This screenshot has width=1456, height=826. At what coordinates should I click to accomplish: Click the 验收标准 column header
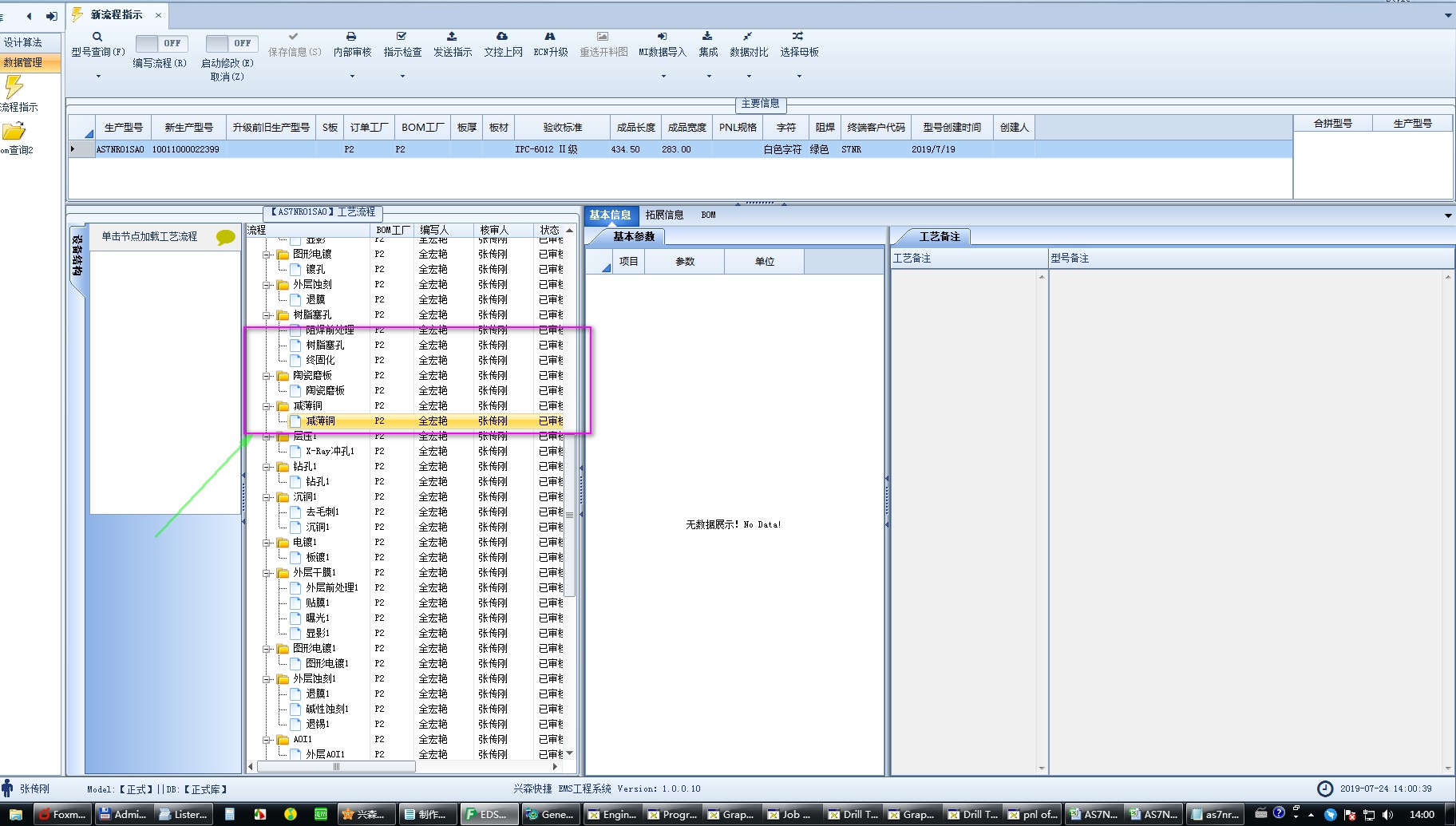(563, 127)
